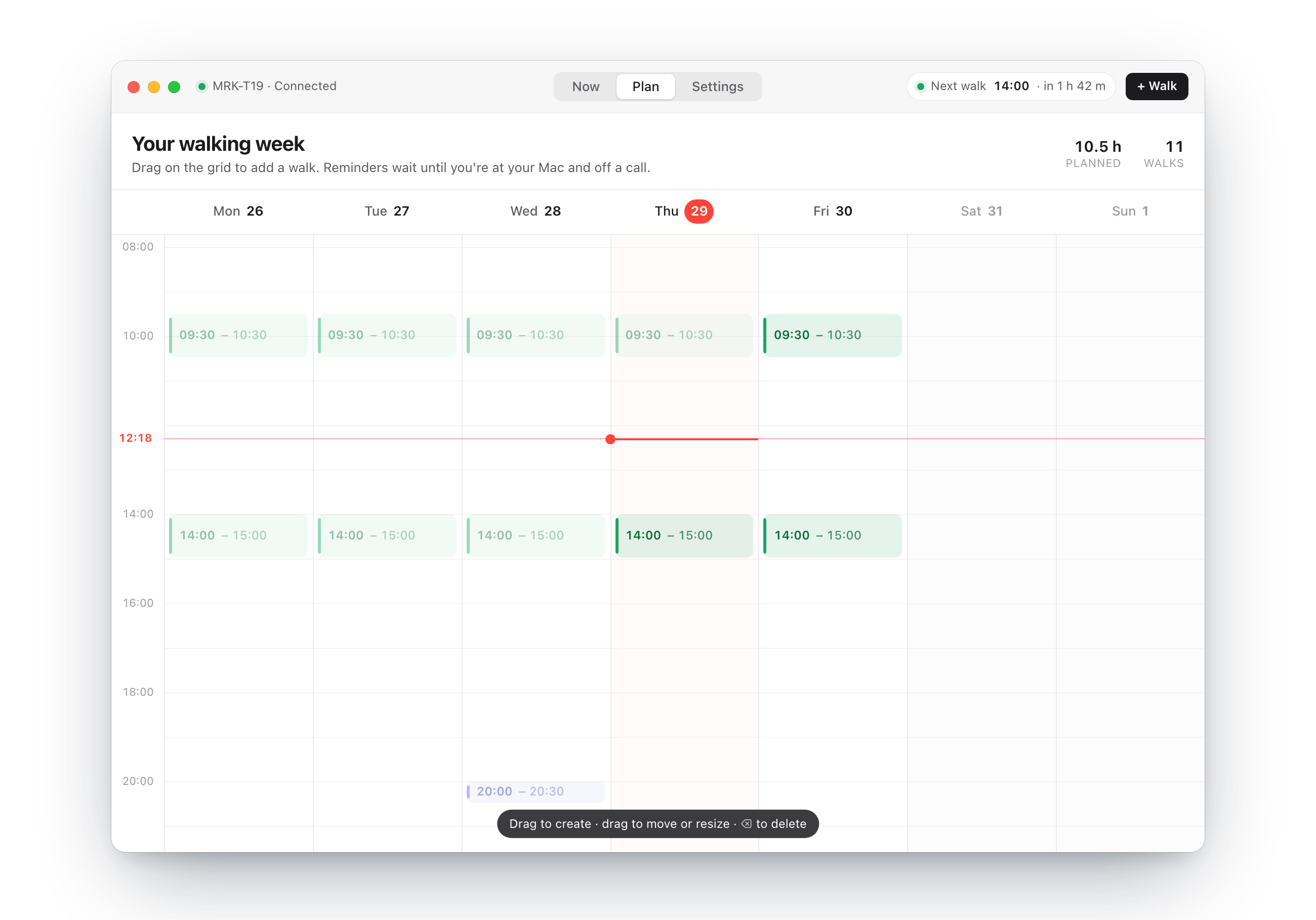Click the Fri 30 day header
1316x920 pixels.
832,211
